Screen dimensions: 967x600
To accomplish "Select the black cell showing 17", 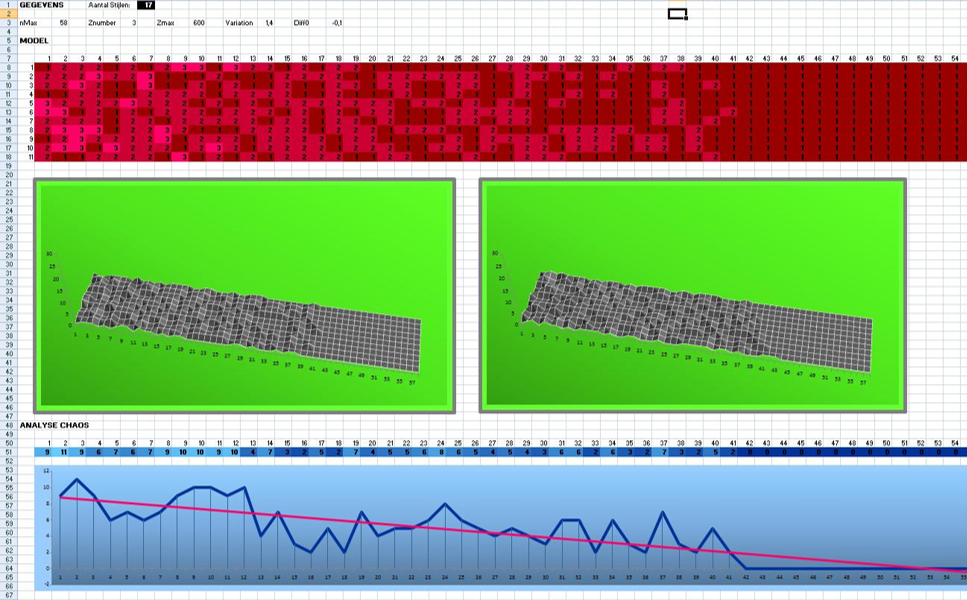I will tap(146, 5).
